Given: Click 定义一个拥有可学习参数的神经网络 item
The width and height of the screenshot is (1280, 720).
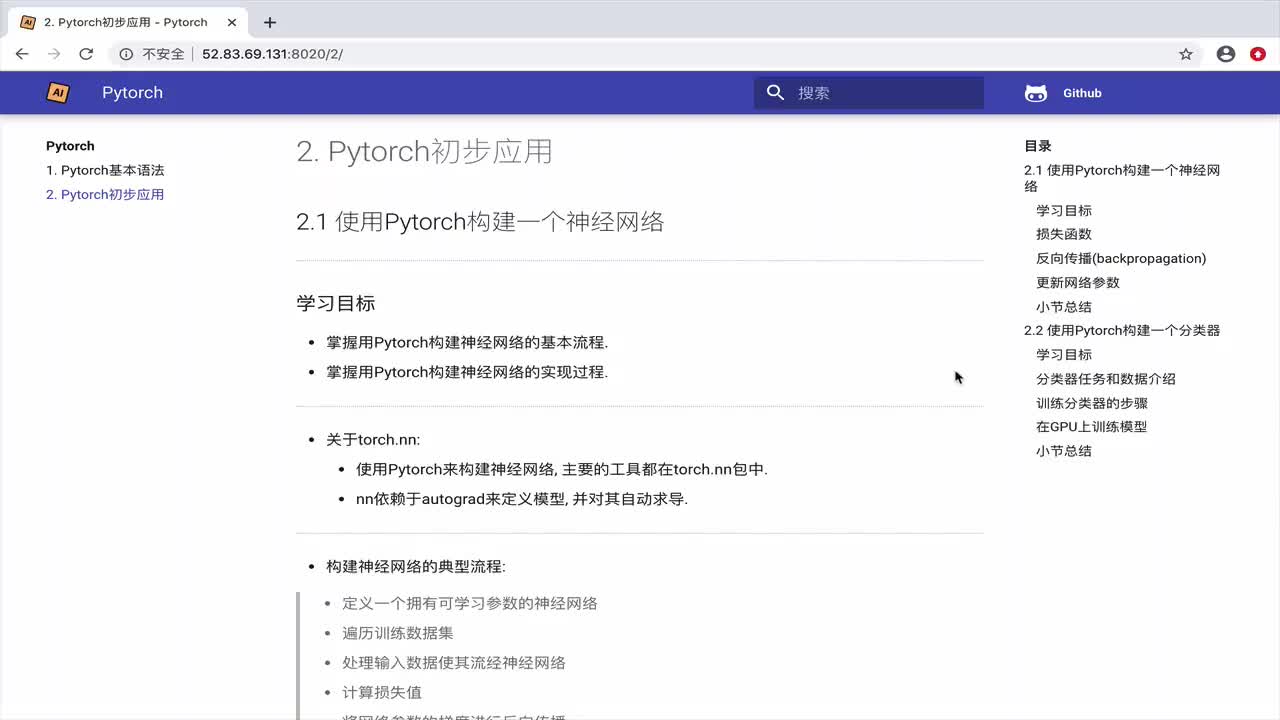Looking at the screenshot, I should coord(470,603).
